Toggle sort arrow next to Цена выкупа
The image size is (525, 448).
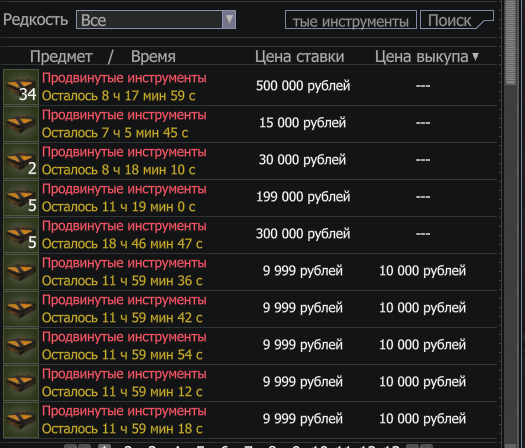coord(475,57)
